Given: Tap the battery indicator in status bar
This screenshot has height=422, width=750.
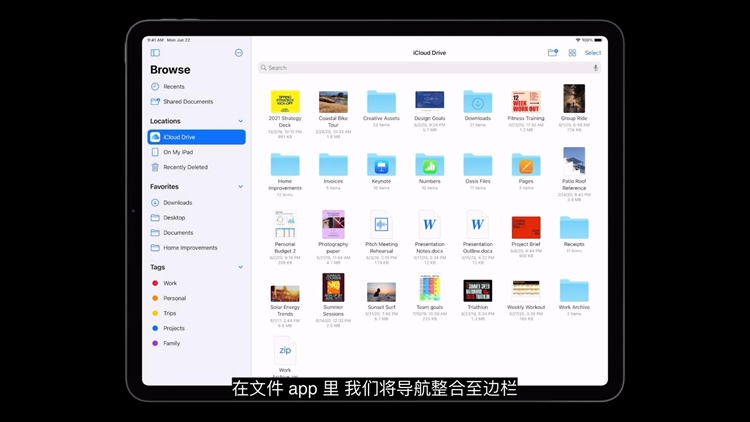Looking at the screenshot, I should coord(598,40).
